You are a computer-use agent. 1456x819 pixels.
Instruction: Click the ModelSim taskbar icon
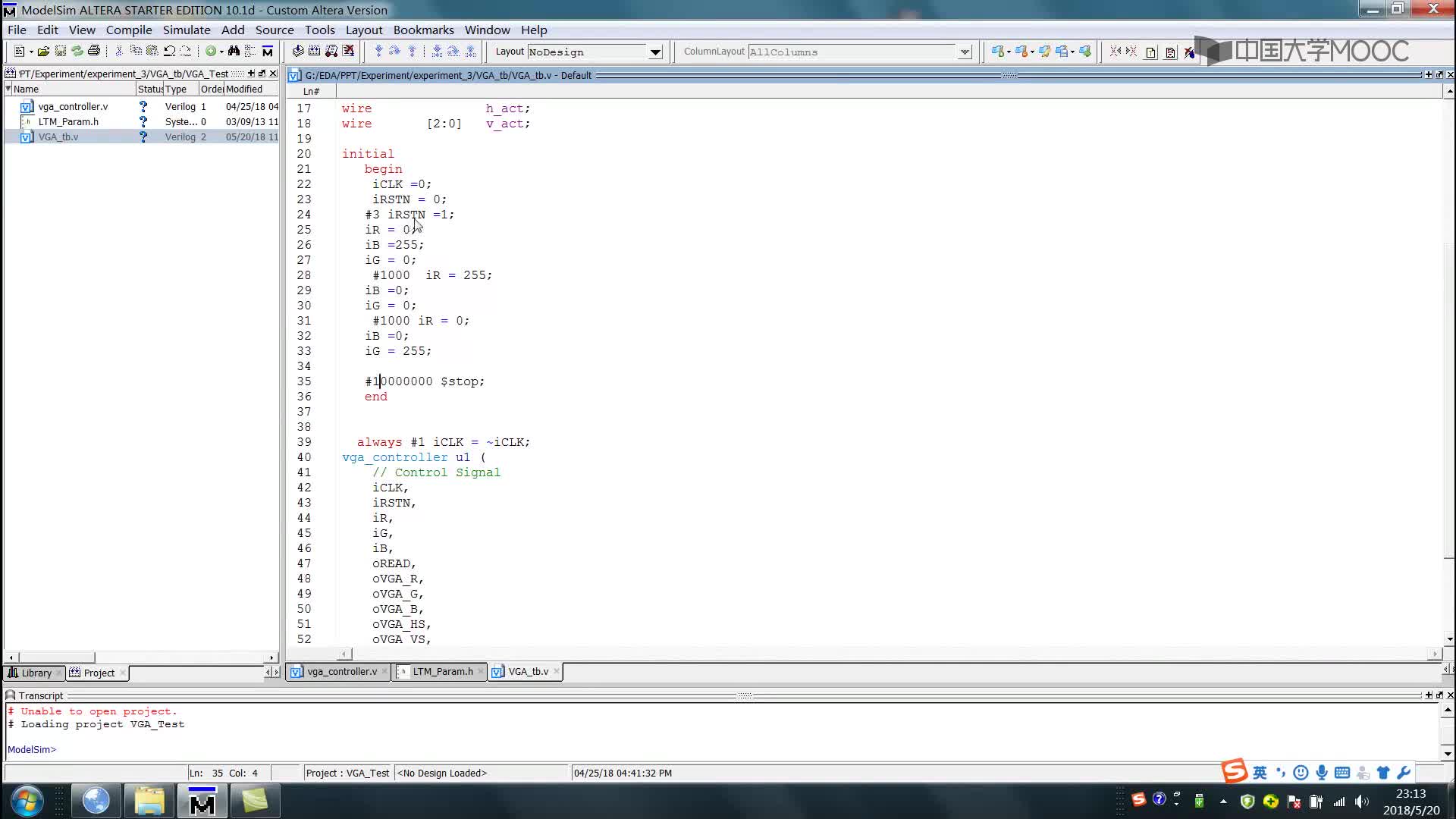coord(202,801)
